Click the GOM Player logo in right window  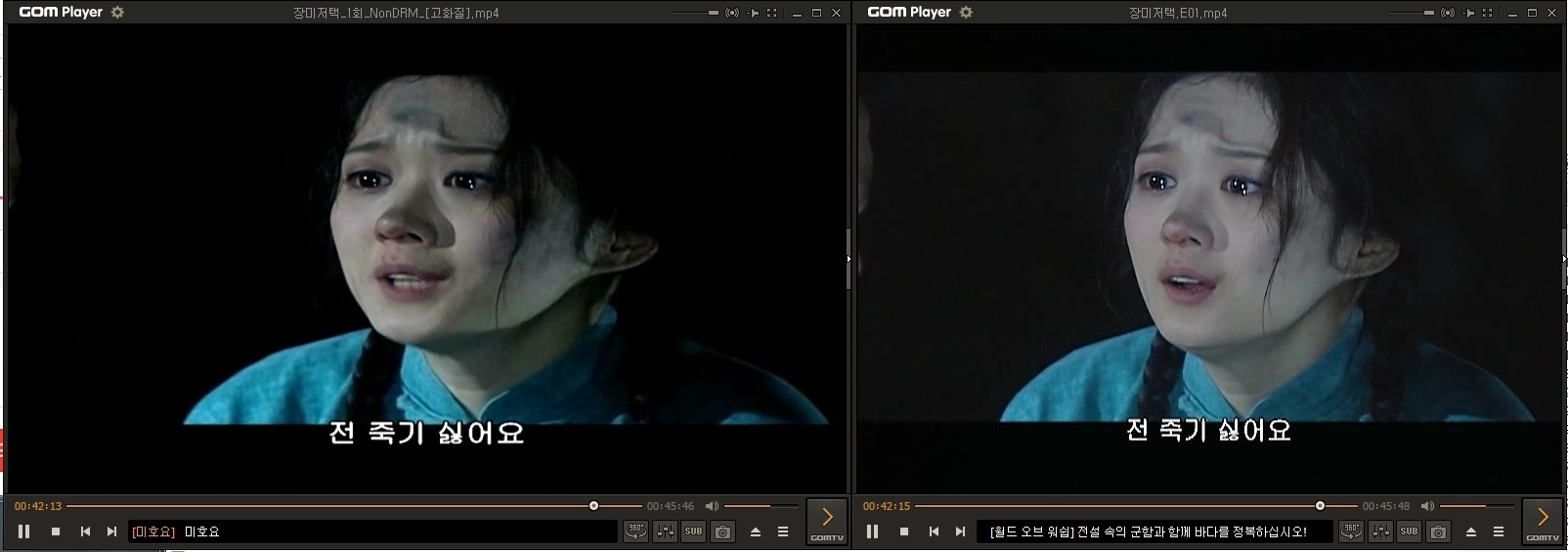coord(909,13)
